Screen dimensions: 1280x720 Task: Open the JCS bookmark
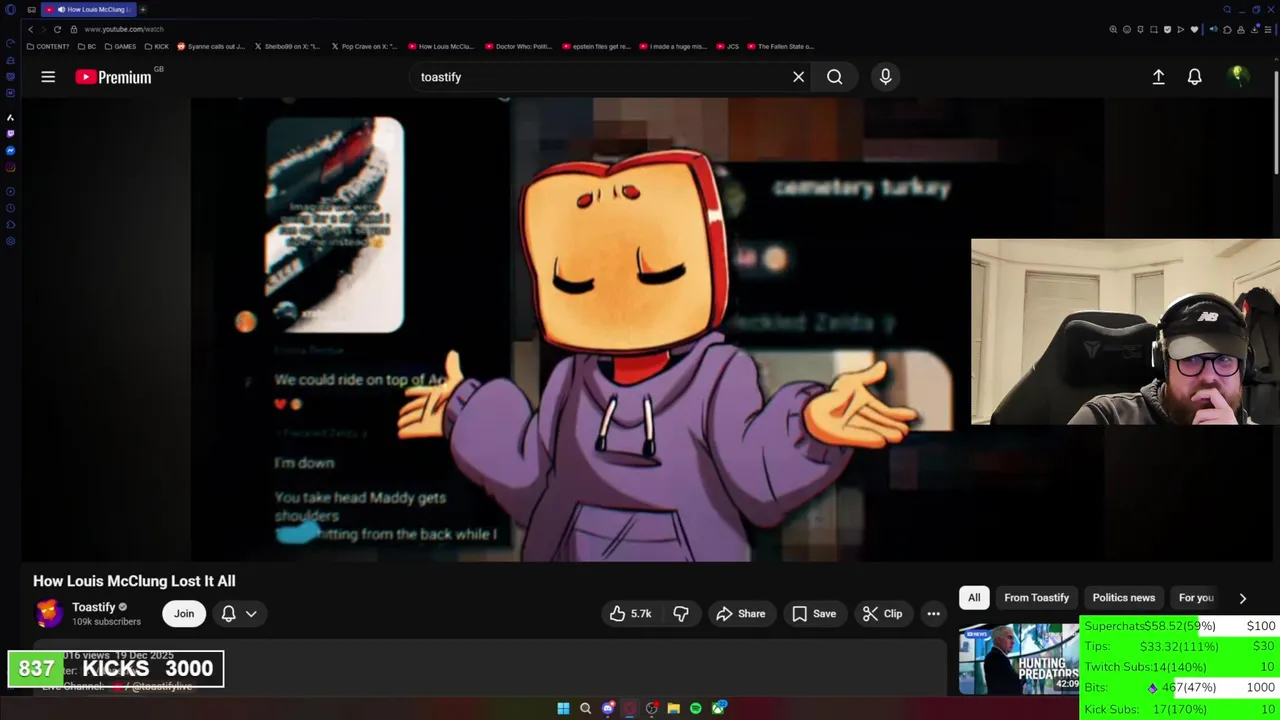click(x=727, y=46)
